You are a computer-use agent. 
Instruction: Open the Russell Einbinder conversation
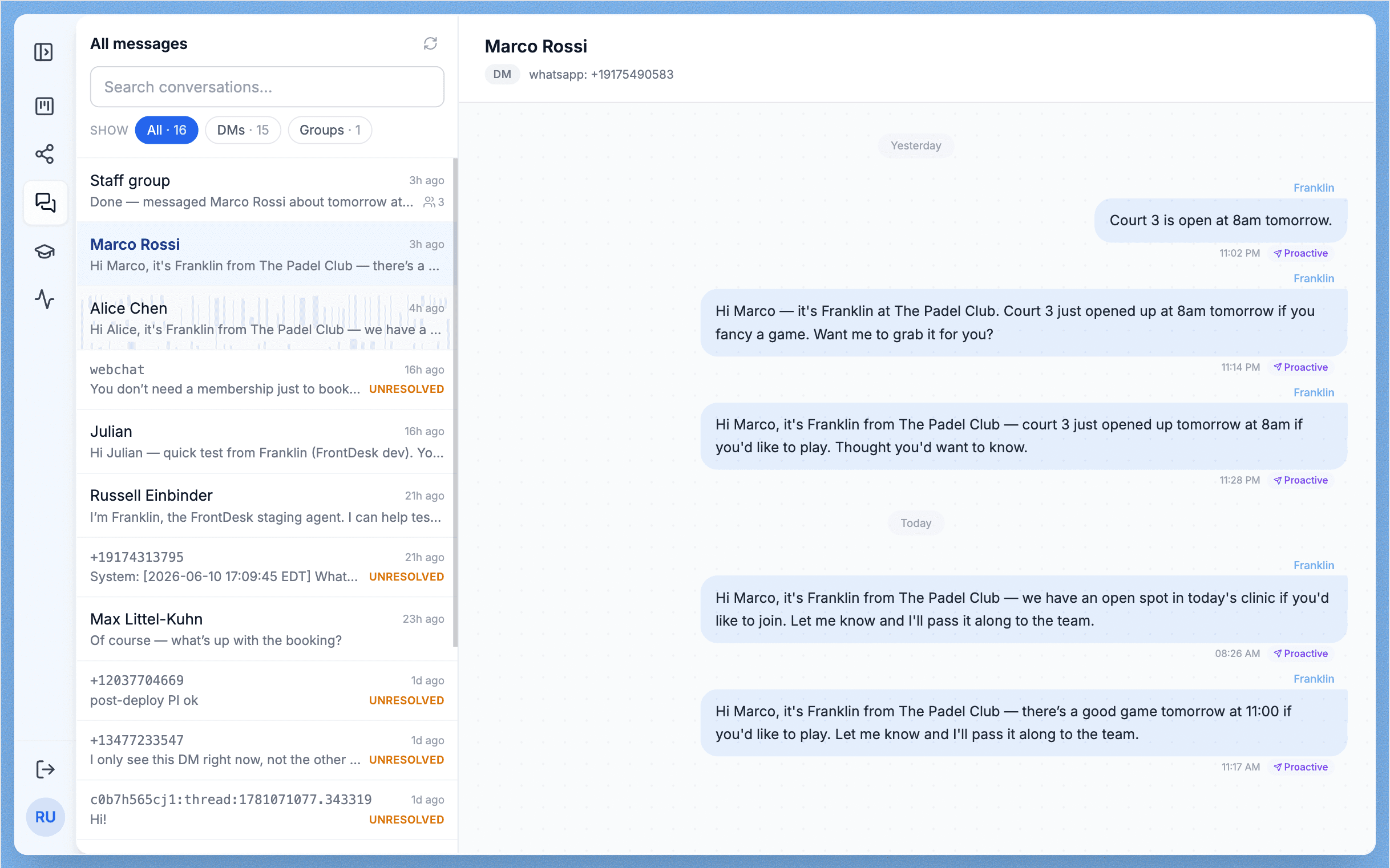click(265, 506)
